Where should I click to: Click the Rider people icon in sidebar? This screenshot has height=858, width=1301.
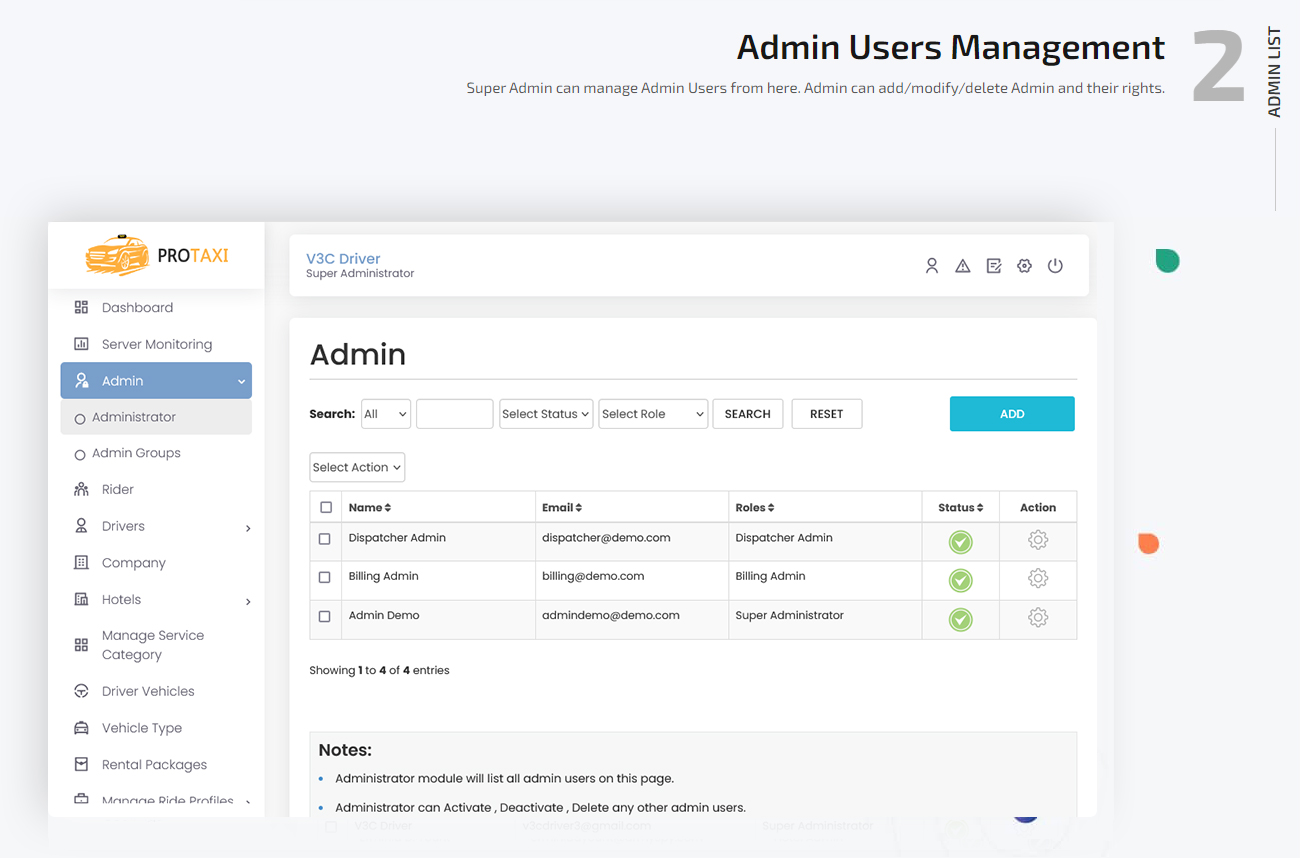click(x=81, y=489)
